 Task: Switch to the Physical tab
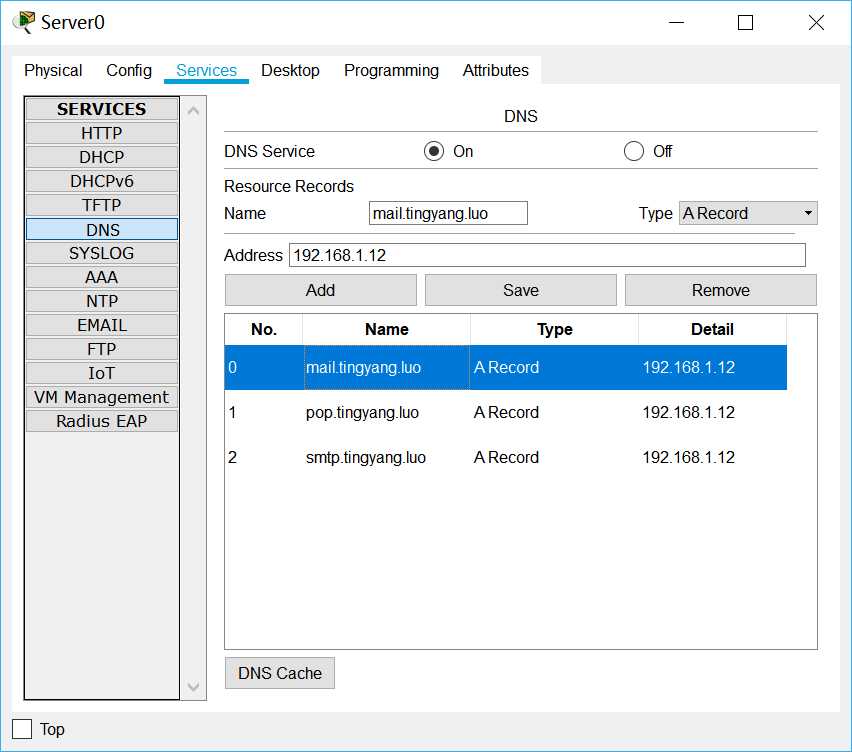coord(53,70)
